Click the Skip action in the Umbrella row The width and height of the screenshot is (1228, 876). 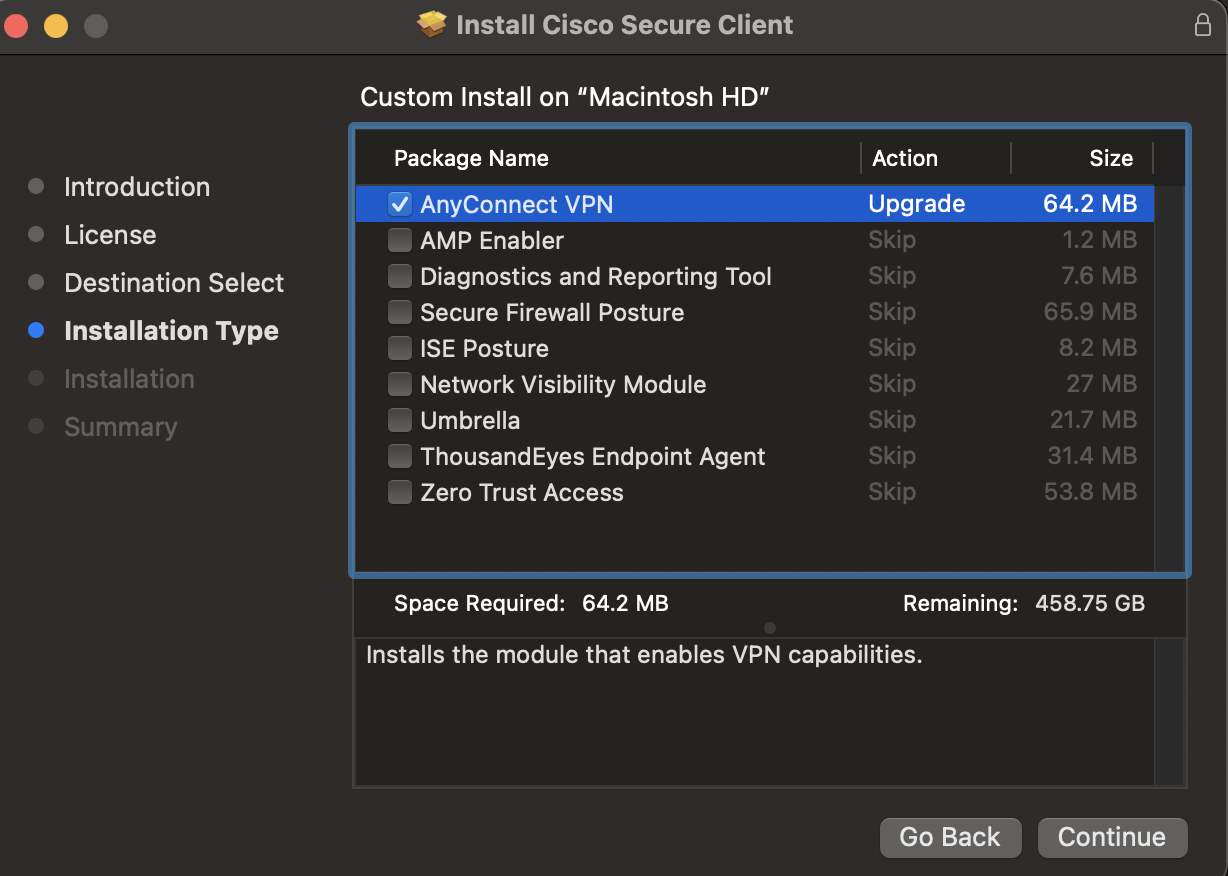point(892,420)
